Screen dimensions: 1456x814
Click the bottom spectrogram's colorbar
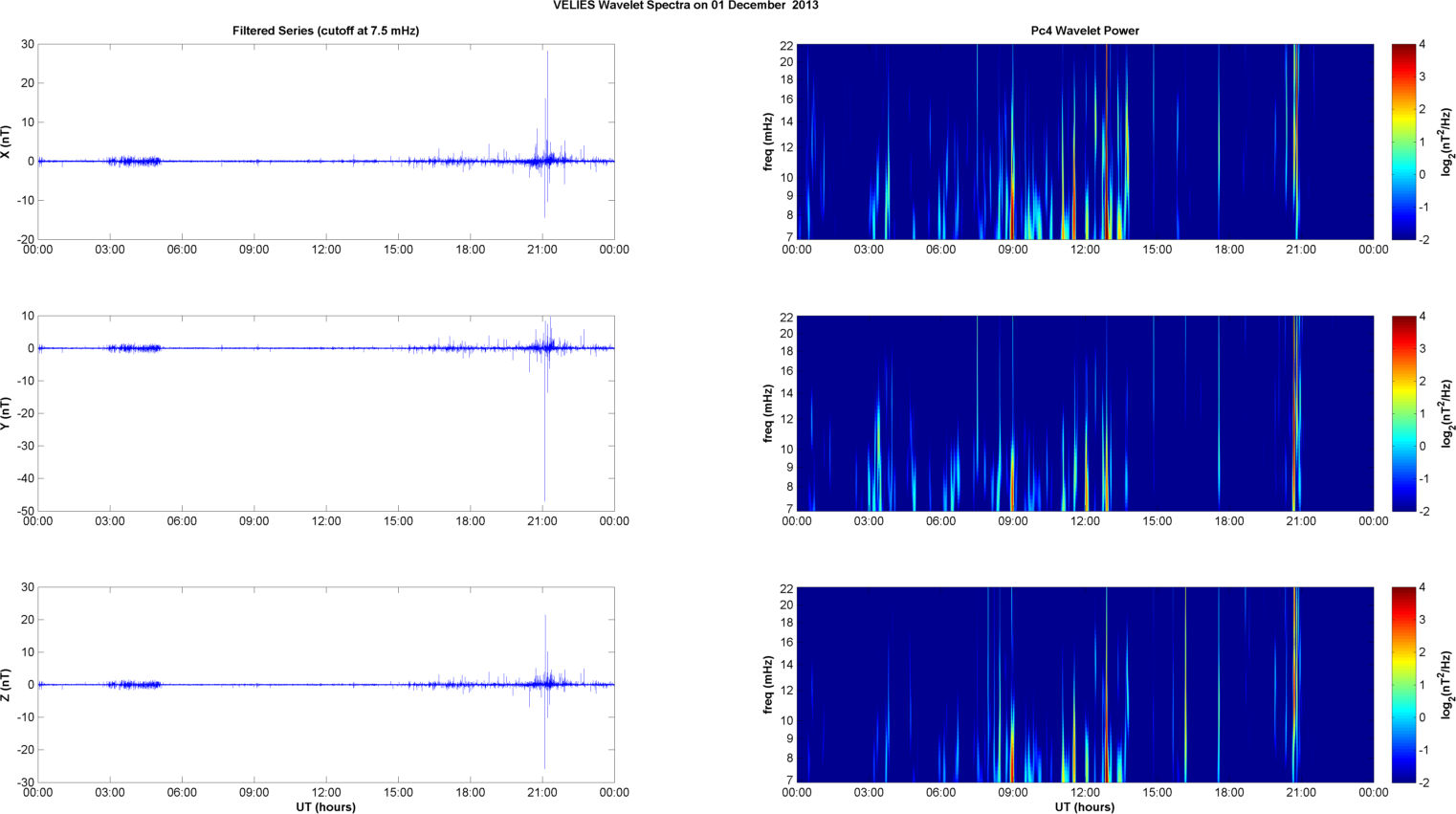click(x=1402, y=685)
